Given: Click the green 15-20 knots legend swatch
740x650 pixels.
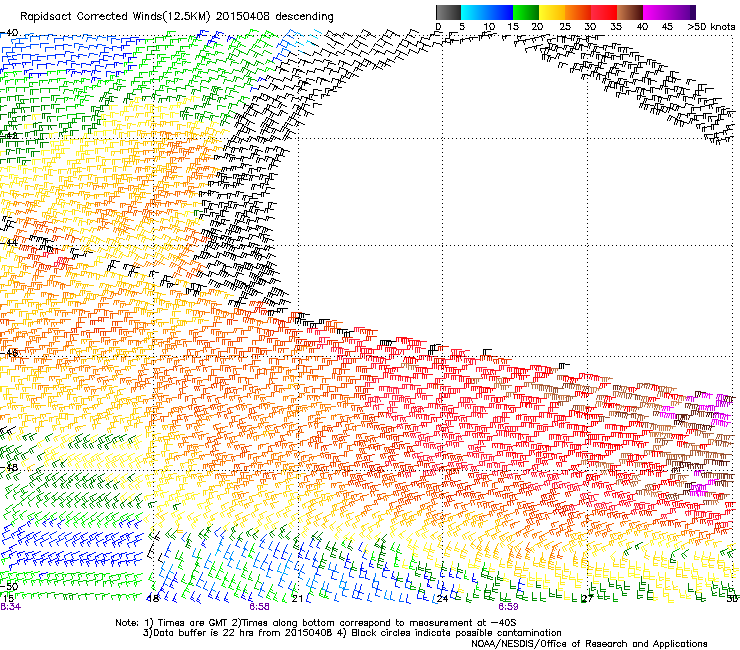Looking at the screenshot, I should 526,12.
